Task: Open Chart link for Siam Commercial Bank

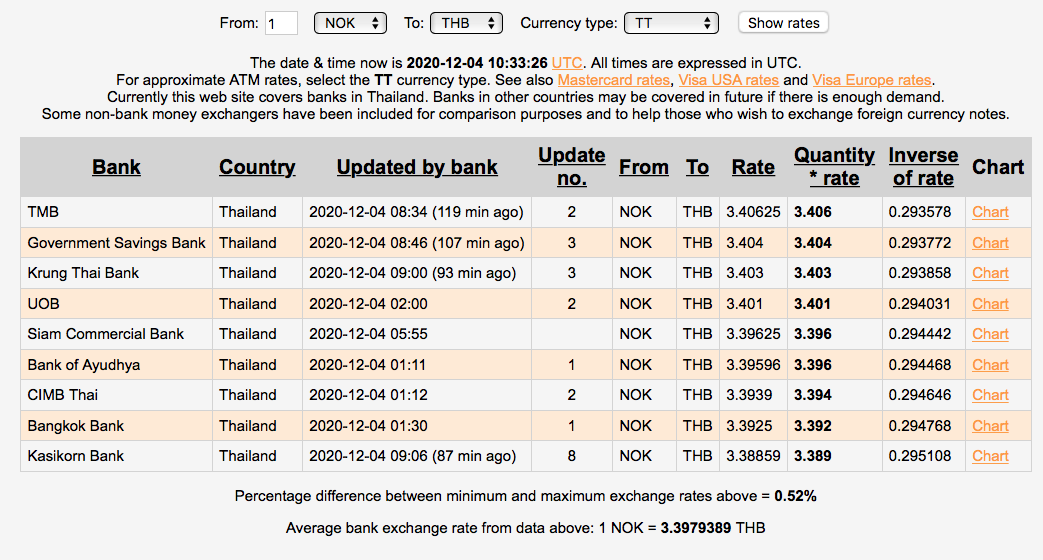Action: point(990,334)
